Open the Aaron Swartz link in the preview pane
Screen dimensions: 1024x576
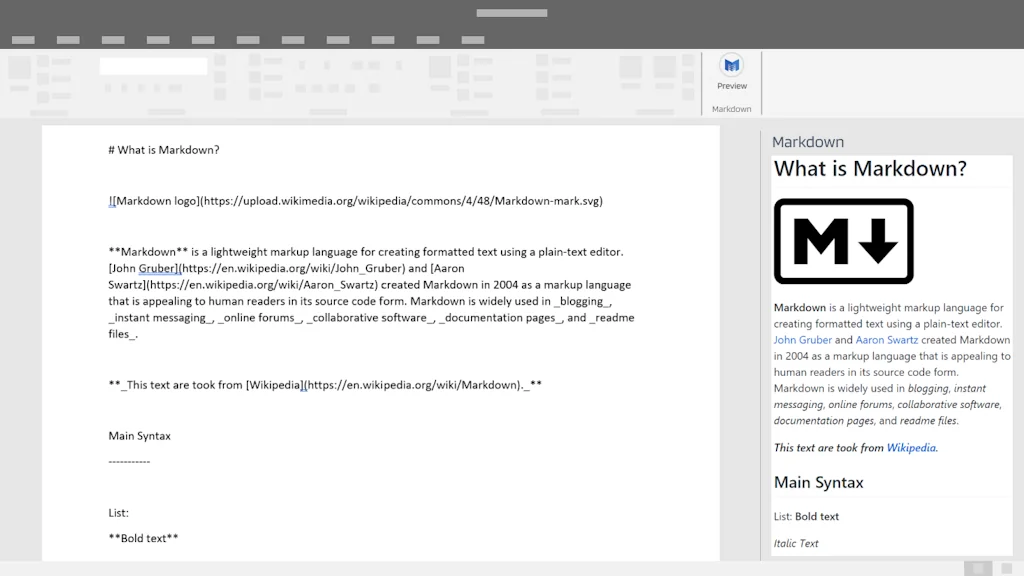click(886, 339)
